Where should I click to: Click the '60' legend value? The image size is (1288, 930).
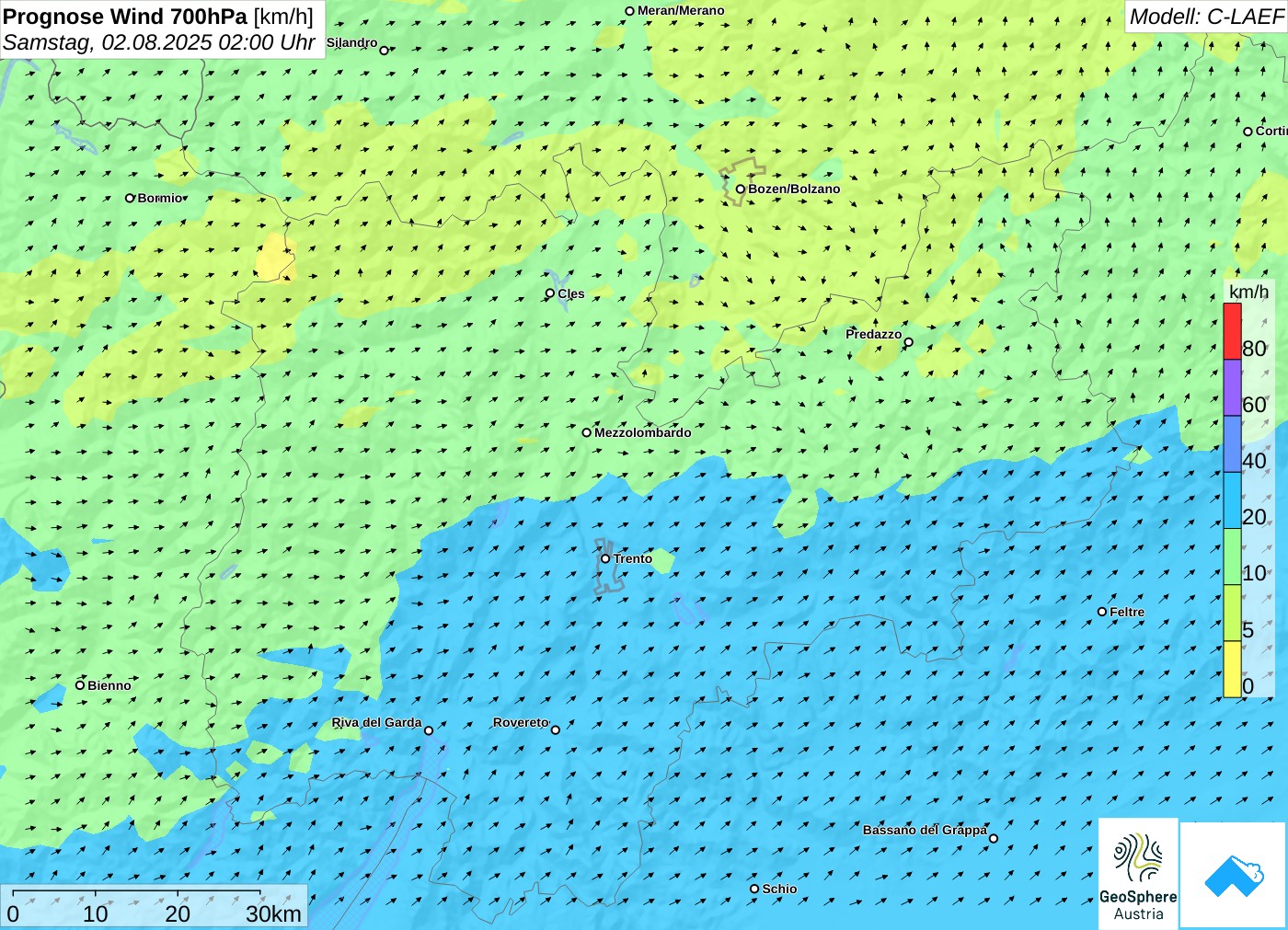pyautogui.click(x=1254, y=405)
